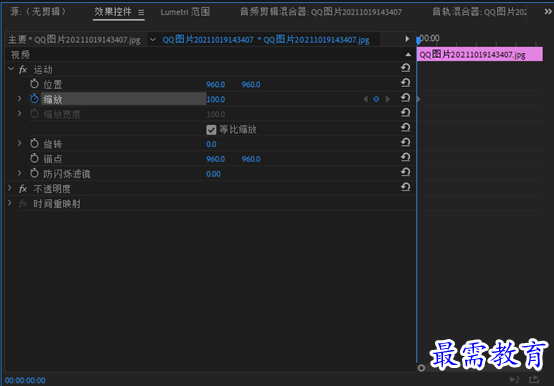This screenshot has width=554, height=386.
Task: Click the blue sequence clip name link
Action: click(x=266, y=40)
